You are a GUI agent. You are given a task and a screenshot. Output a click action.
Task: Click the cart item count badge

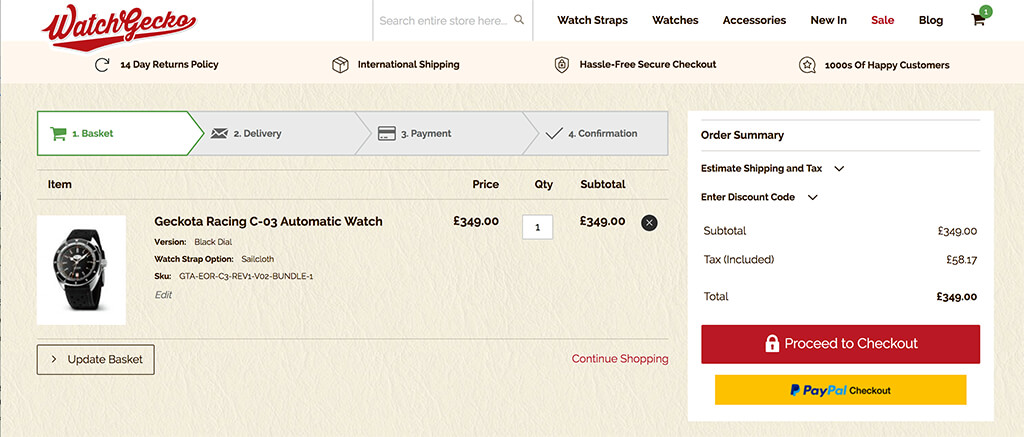click(x=986, y=11)
